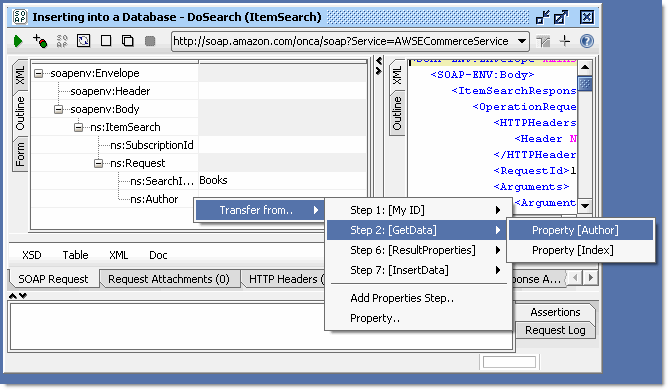Open the endpoint URL dropdown arrow

coord(521,41)
